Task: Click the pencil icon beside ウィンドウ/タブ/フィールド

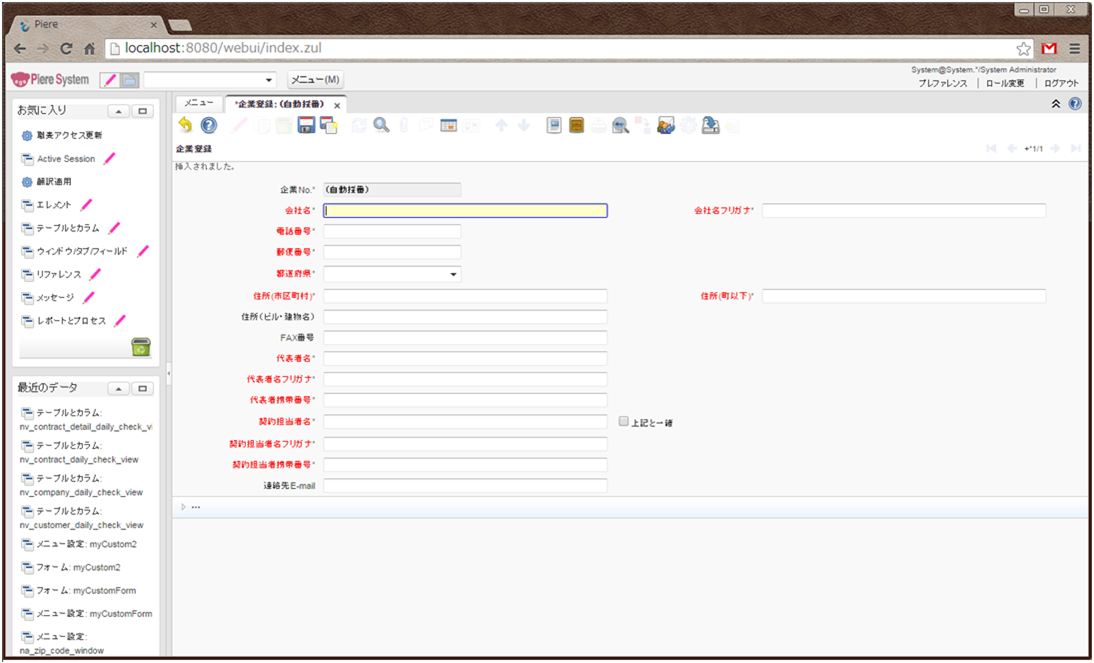Action: tap(142, 251)
